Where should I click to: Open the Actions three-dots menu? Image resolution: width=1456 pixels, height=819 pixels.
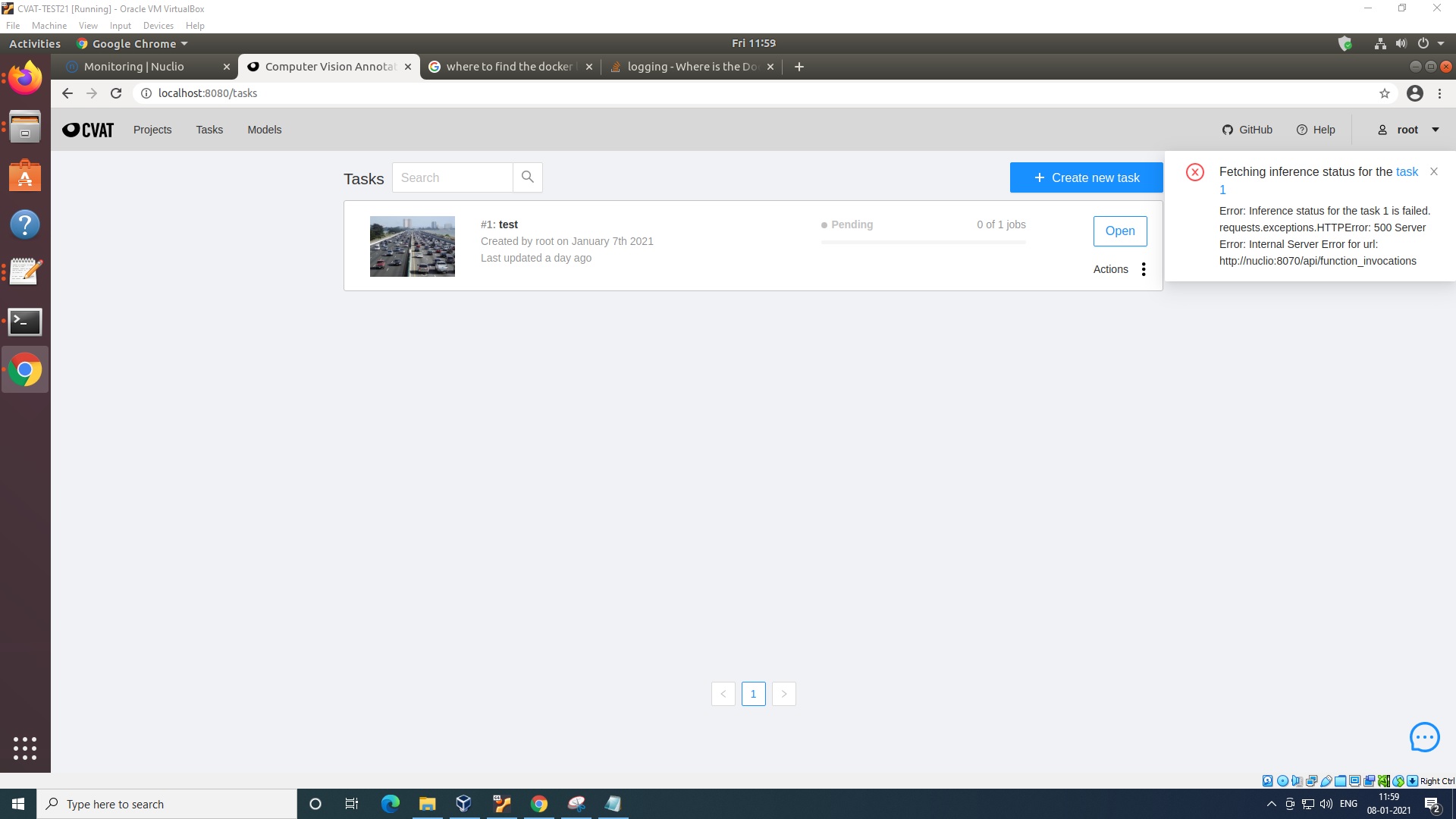tap(1144, 269)
